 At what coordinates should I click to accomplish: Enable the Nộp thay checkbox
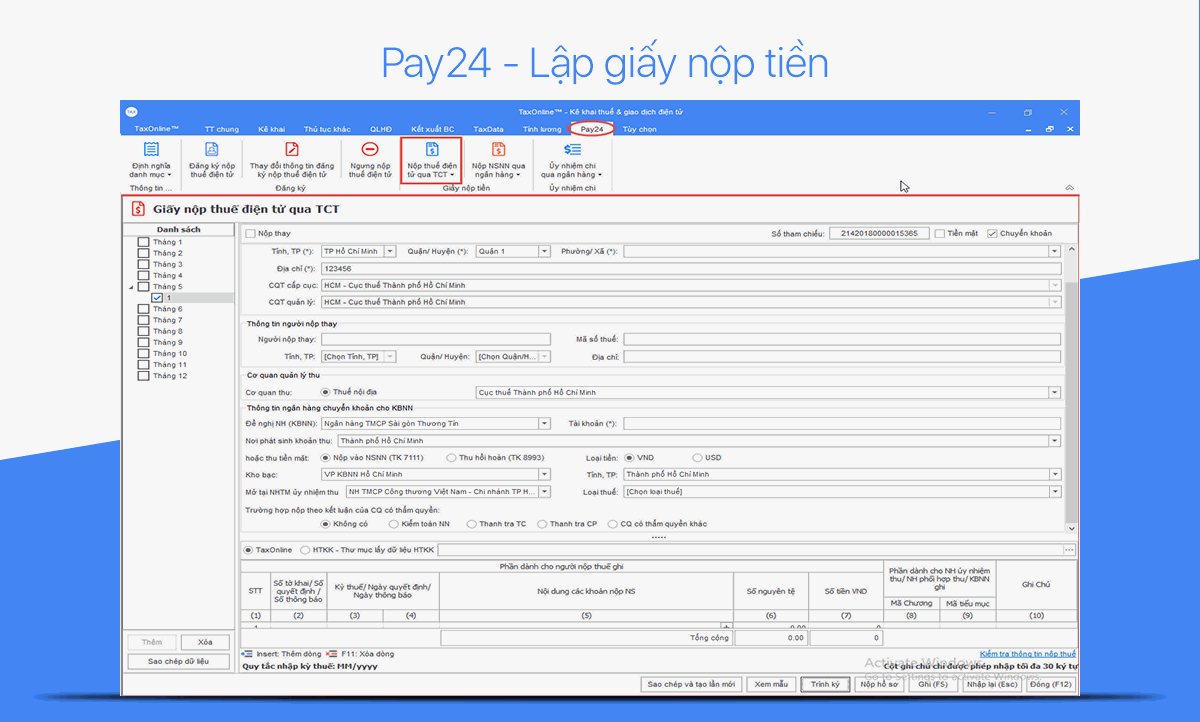250,233
